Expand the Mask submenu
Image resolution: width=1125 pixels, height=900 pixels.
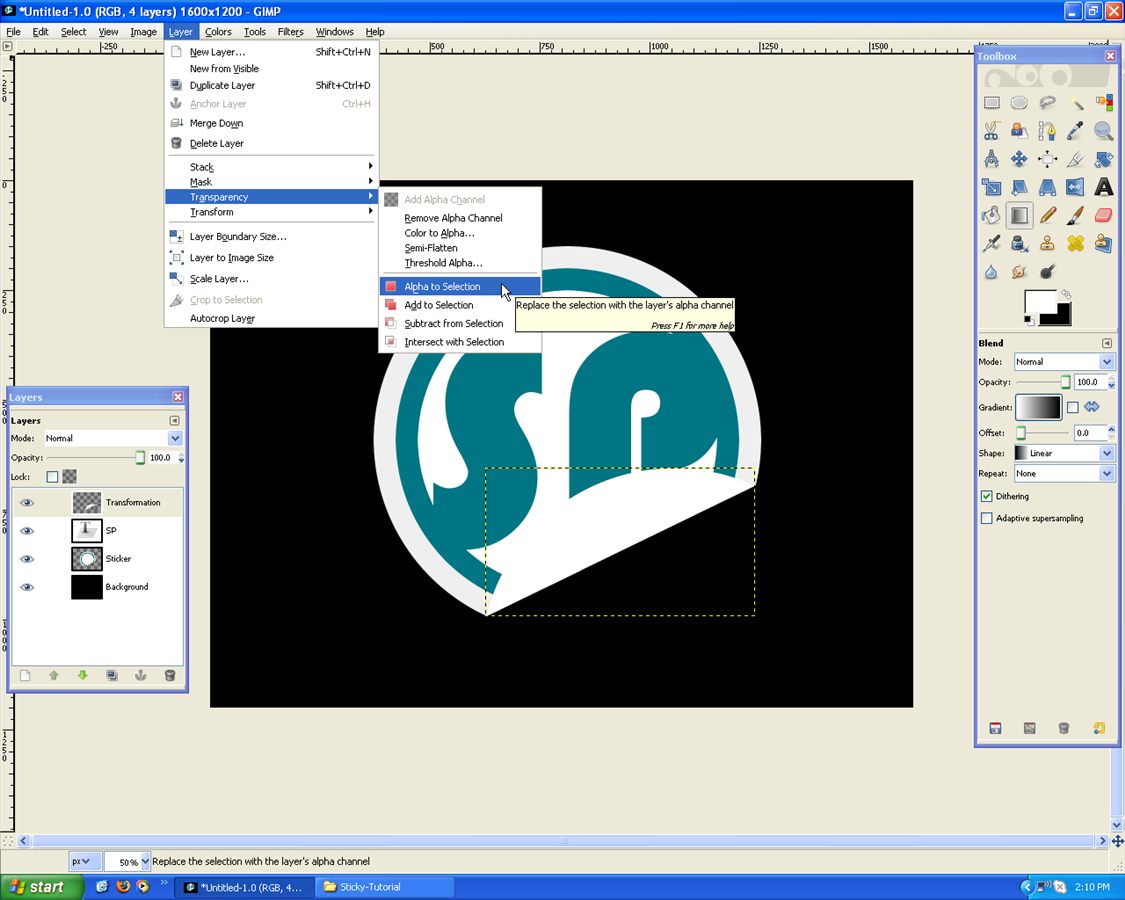click(271, 182)
